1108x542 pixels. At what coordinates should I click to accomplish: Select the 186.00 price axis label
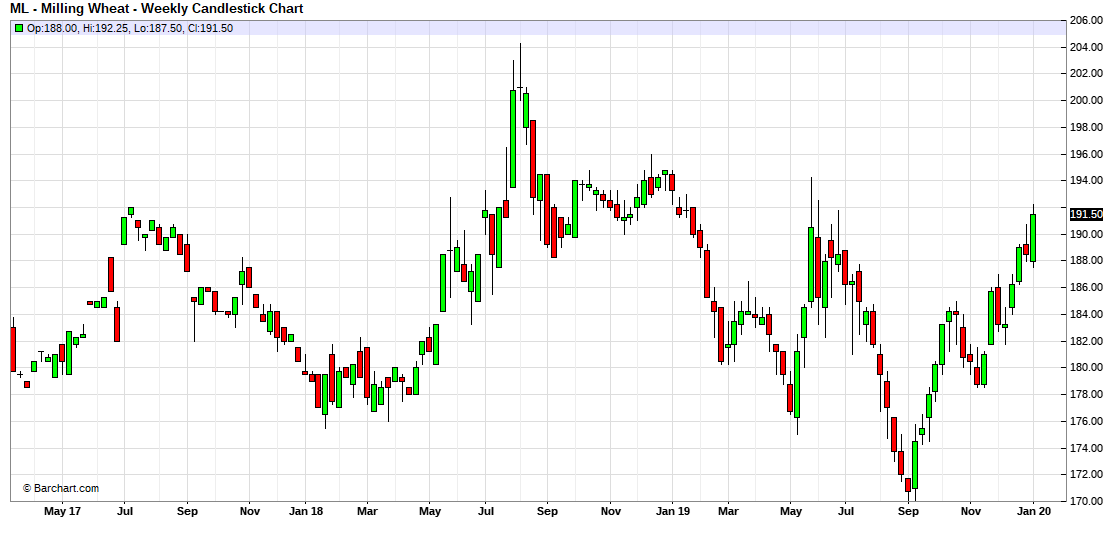(1085, 287)
